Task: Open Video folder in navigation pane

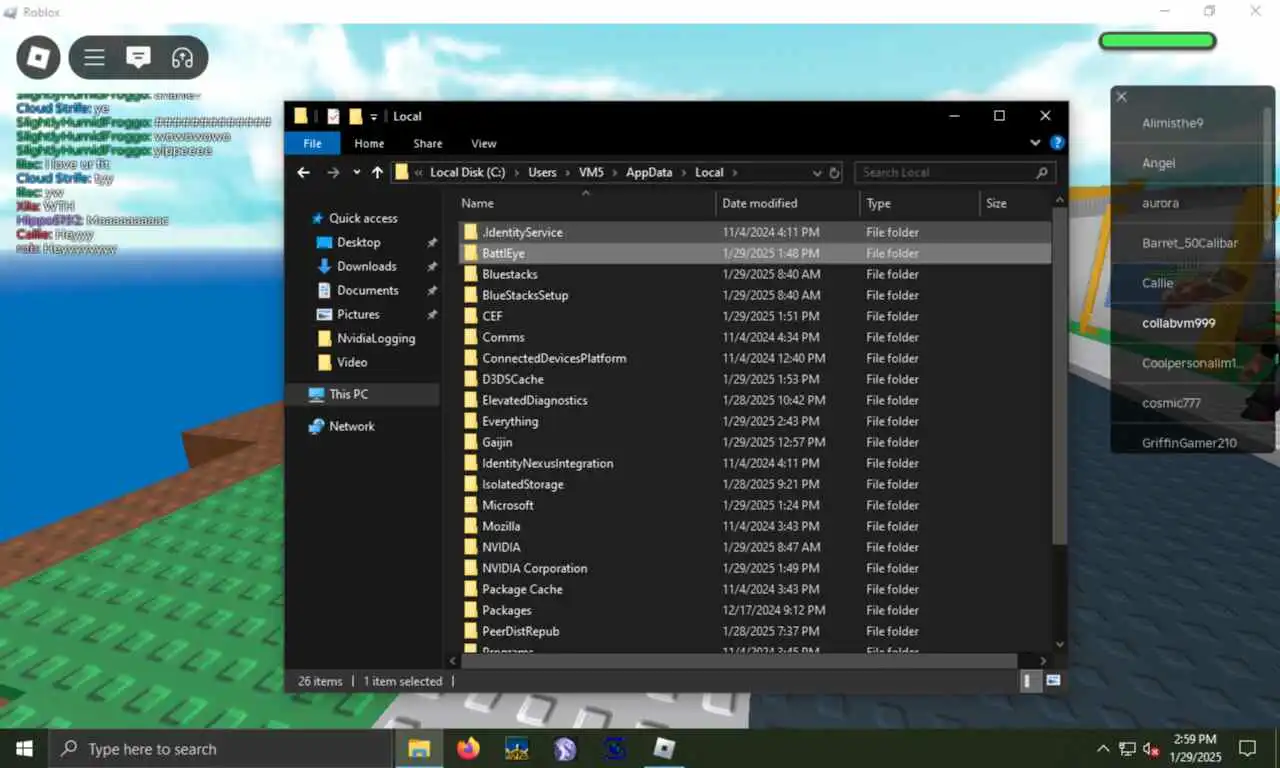Action: coord(352,362)
